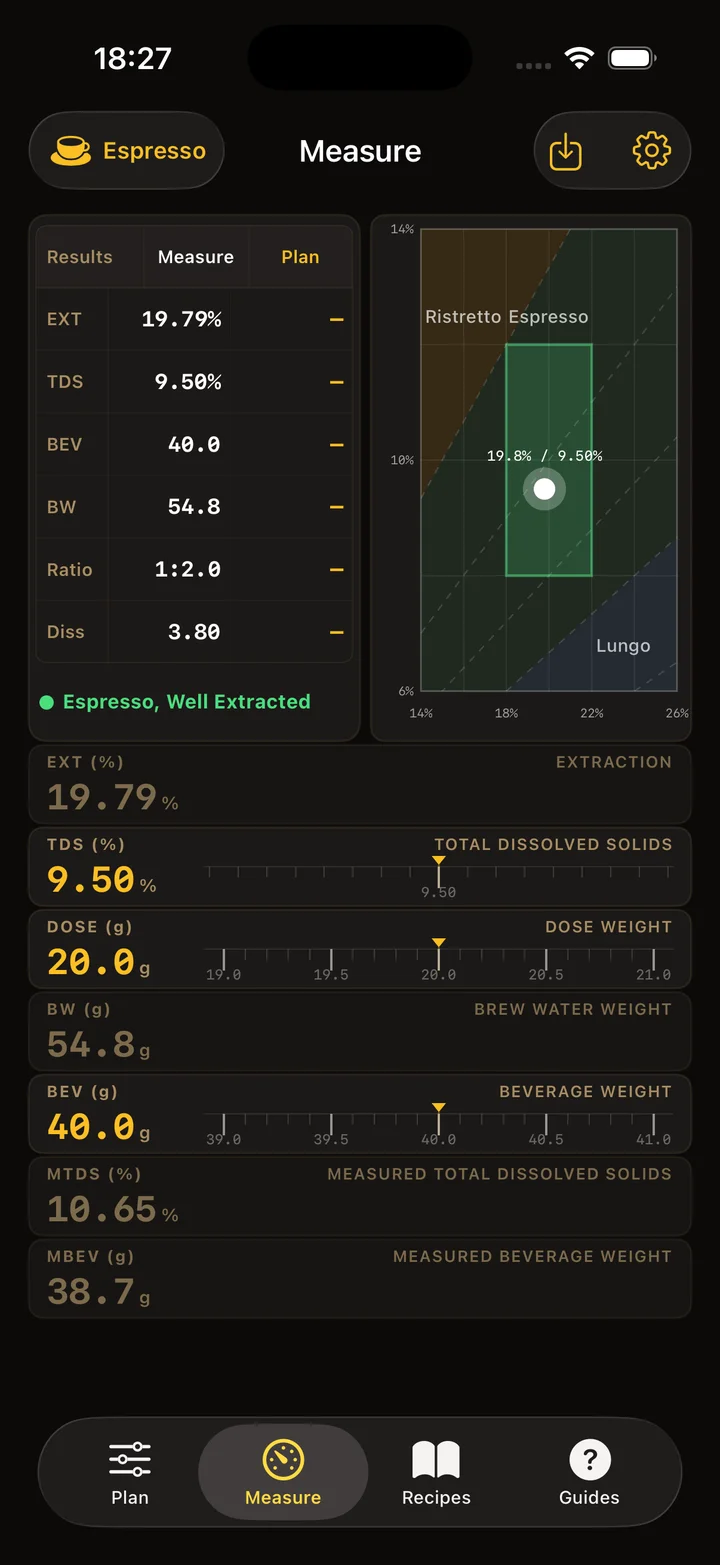Screen dimensions: 720x1565
Task: Tap the TDS (%) value 9.50 field
Action: pyautogui.click(x=102, y=880)
